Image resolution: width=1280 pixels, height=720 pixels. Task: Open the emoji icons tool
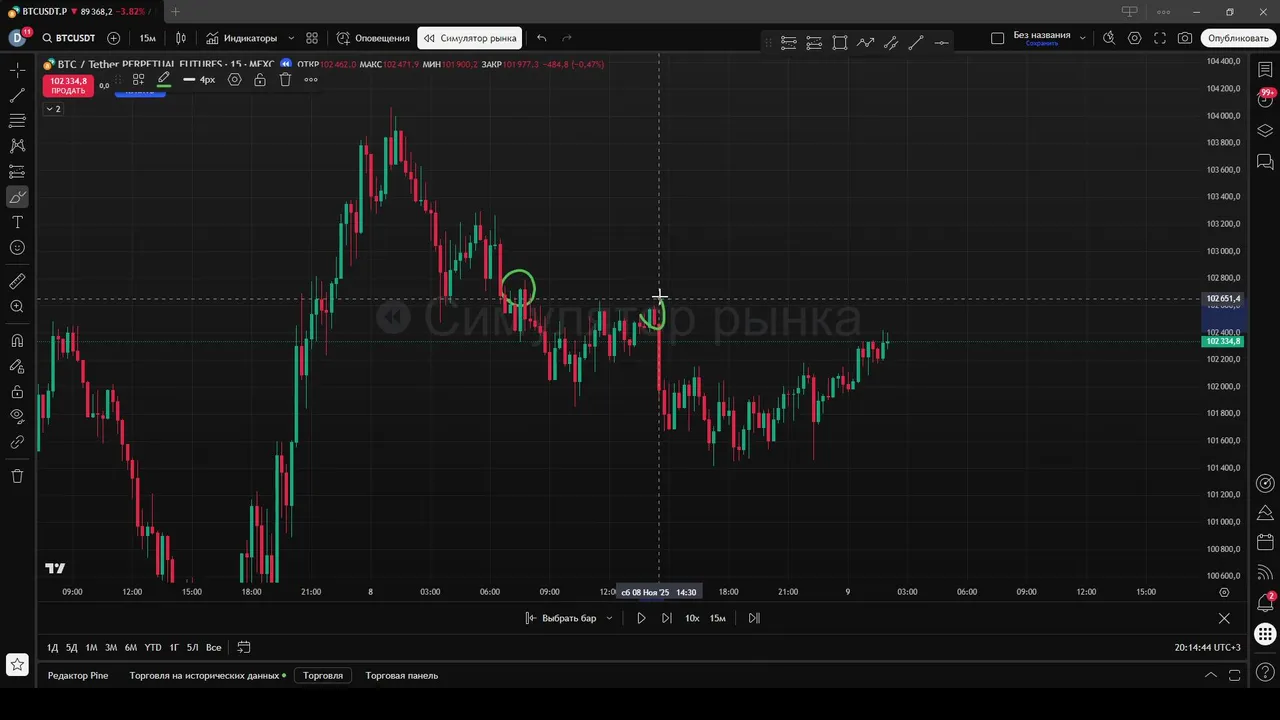click(17, 248)
